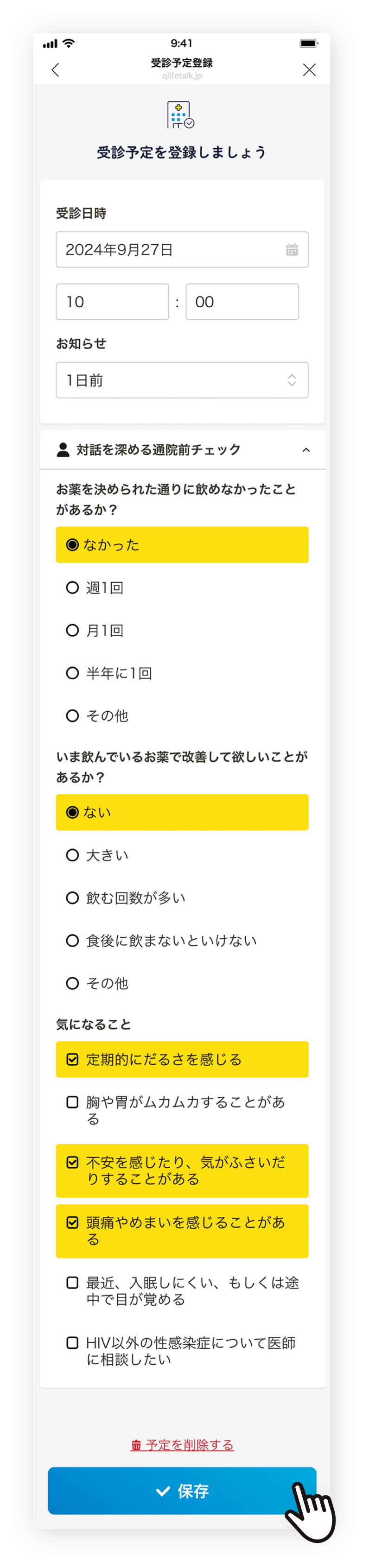Check HIV以外の性感染症について医師に相談したい
Screen dimensions: 369x1568
[x=182, y=1351]
